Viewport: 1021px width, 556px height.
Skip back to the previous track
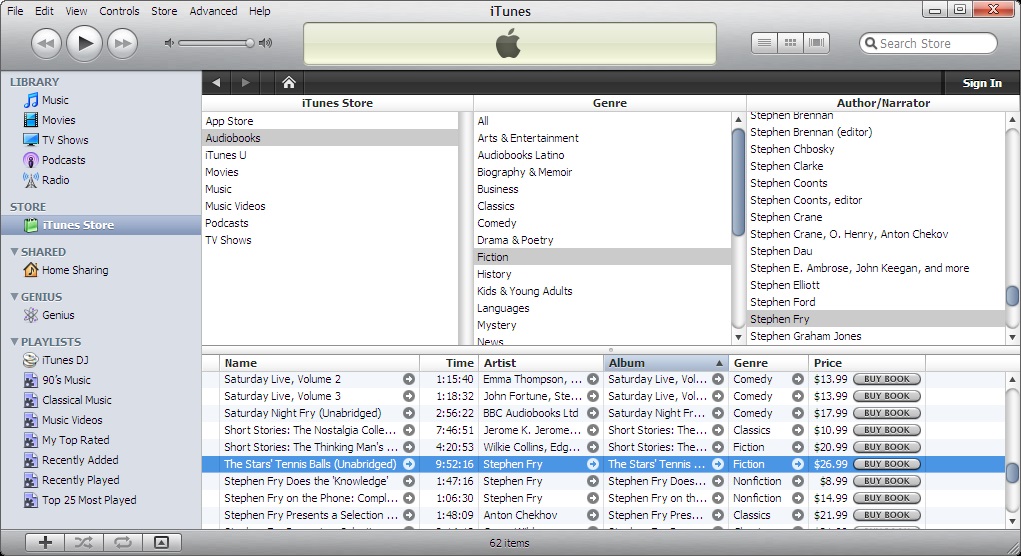click(46, 44)
